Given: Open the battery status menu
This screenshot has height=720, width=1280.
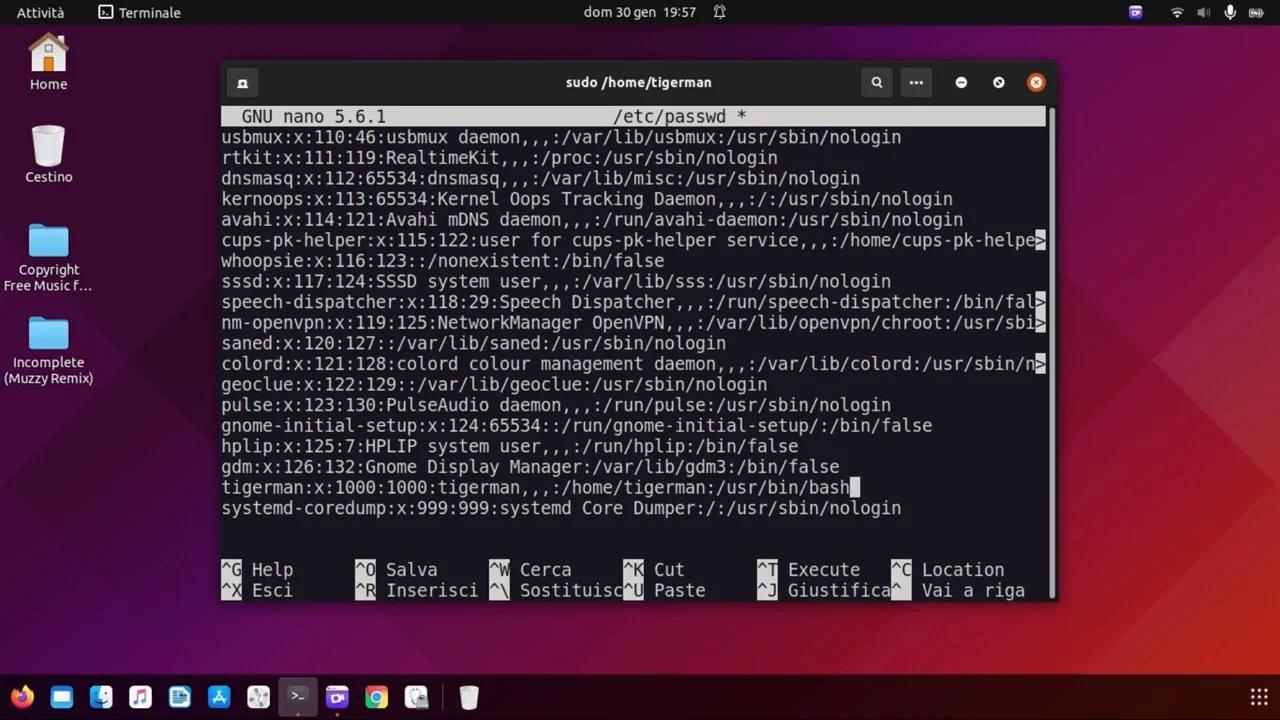Looking at the screenshot, I should tap(1256, 12).
